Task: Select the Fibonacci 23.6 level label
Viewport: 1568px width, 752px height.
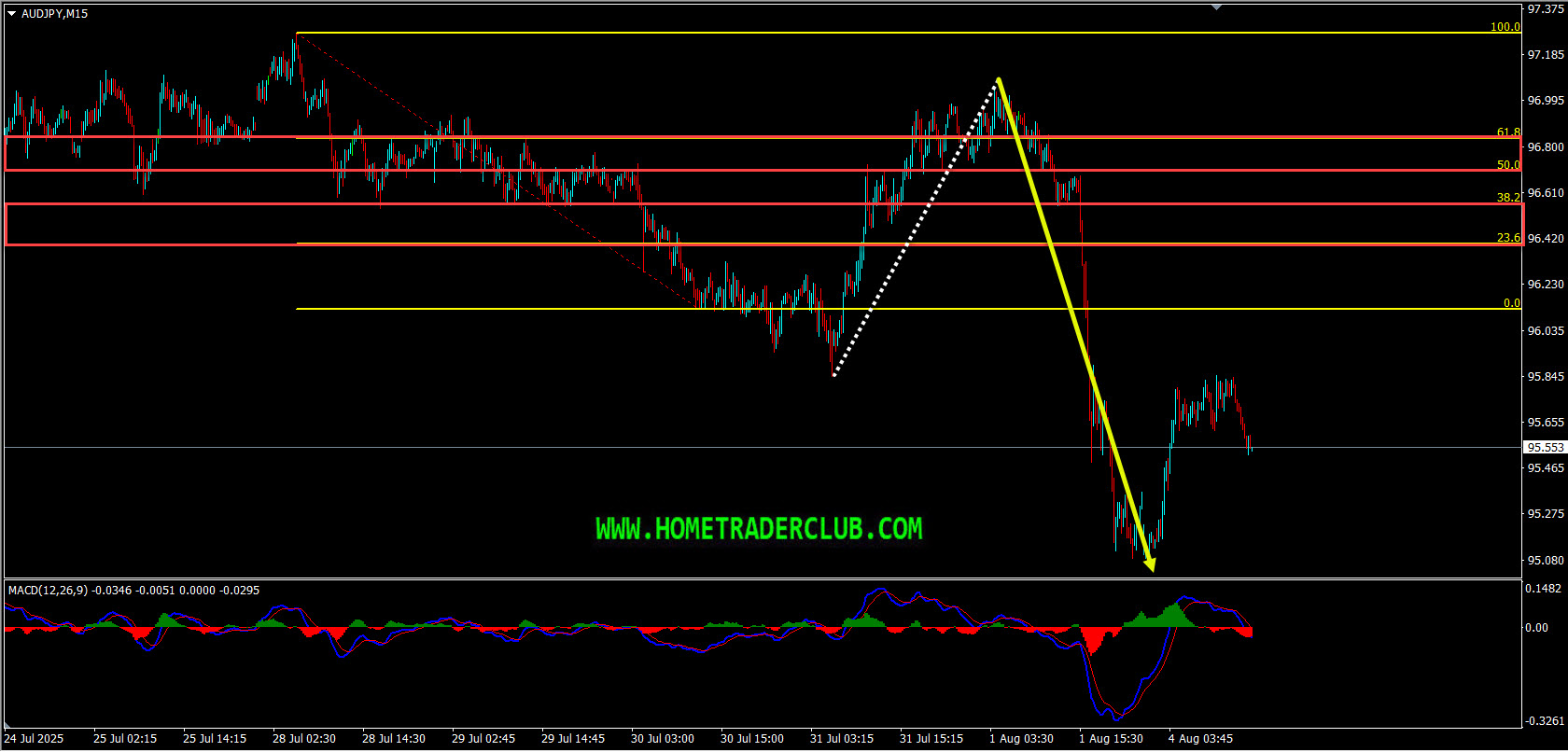Action: [x=1507, y=238]
